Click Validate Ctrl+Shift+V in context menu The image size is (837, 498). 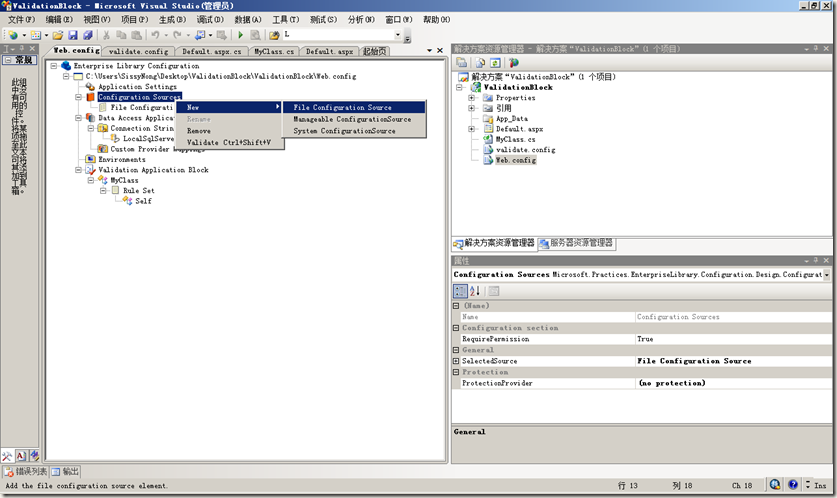pyautogui.click(x=228, y=143)
